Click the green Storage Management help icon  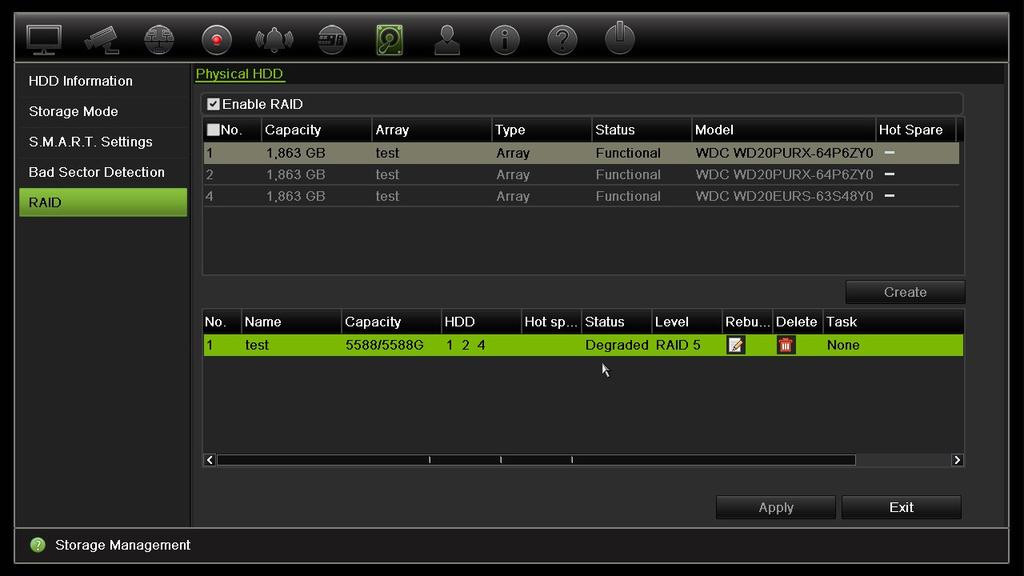(x=38, y=545)
